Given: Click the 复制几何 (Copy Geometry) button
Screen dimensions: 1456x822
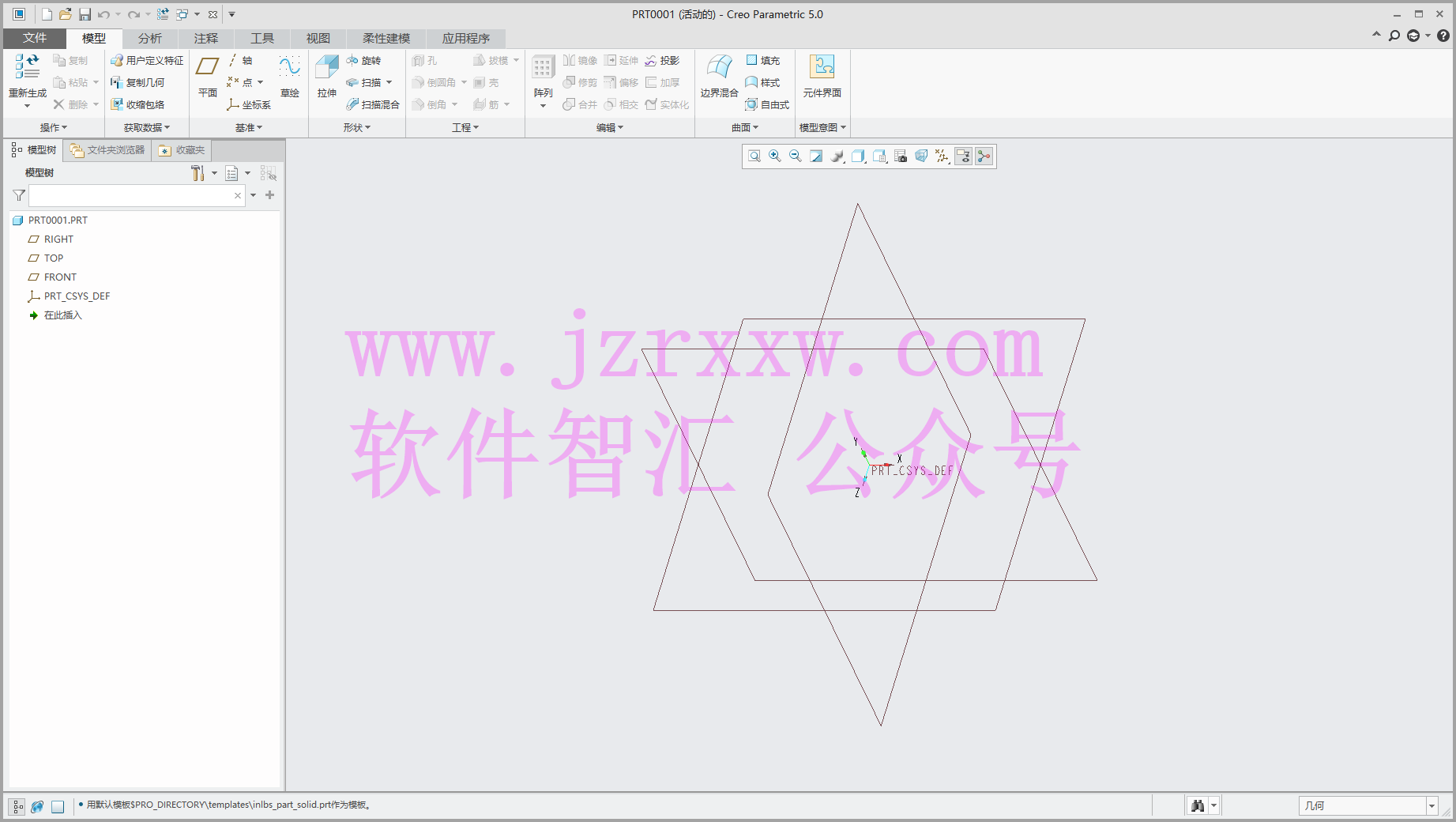Looking at the screenshot, I should coord(137,82).
